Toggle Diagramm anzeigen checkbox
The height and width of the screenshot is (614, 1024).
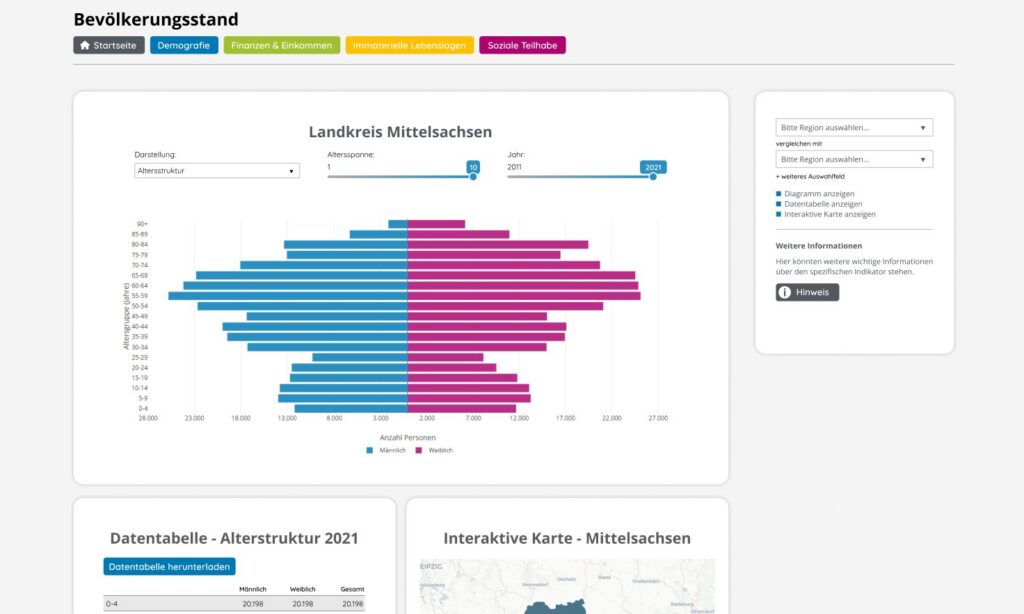pos(778,193)
